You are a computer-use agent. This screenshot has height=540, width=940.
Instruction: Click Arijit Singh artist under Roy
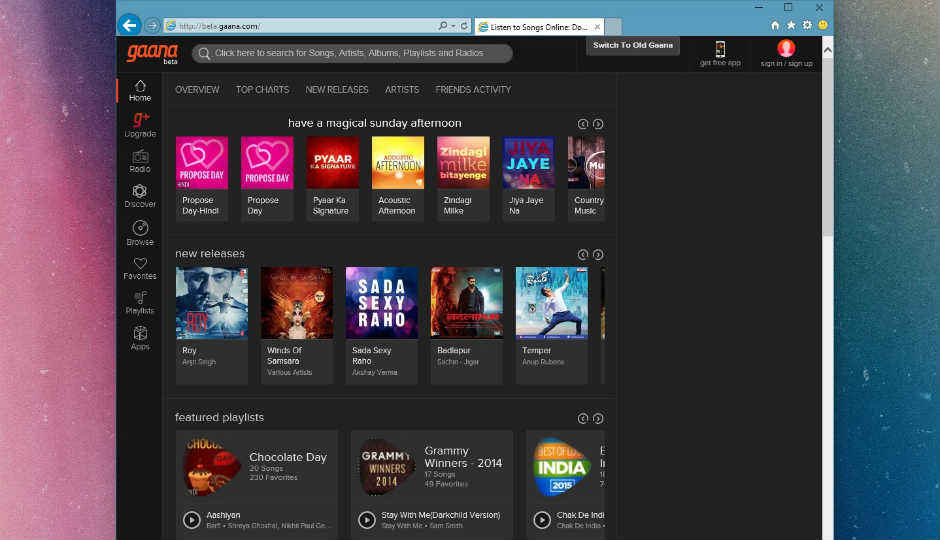(x=199, y=362)
